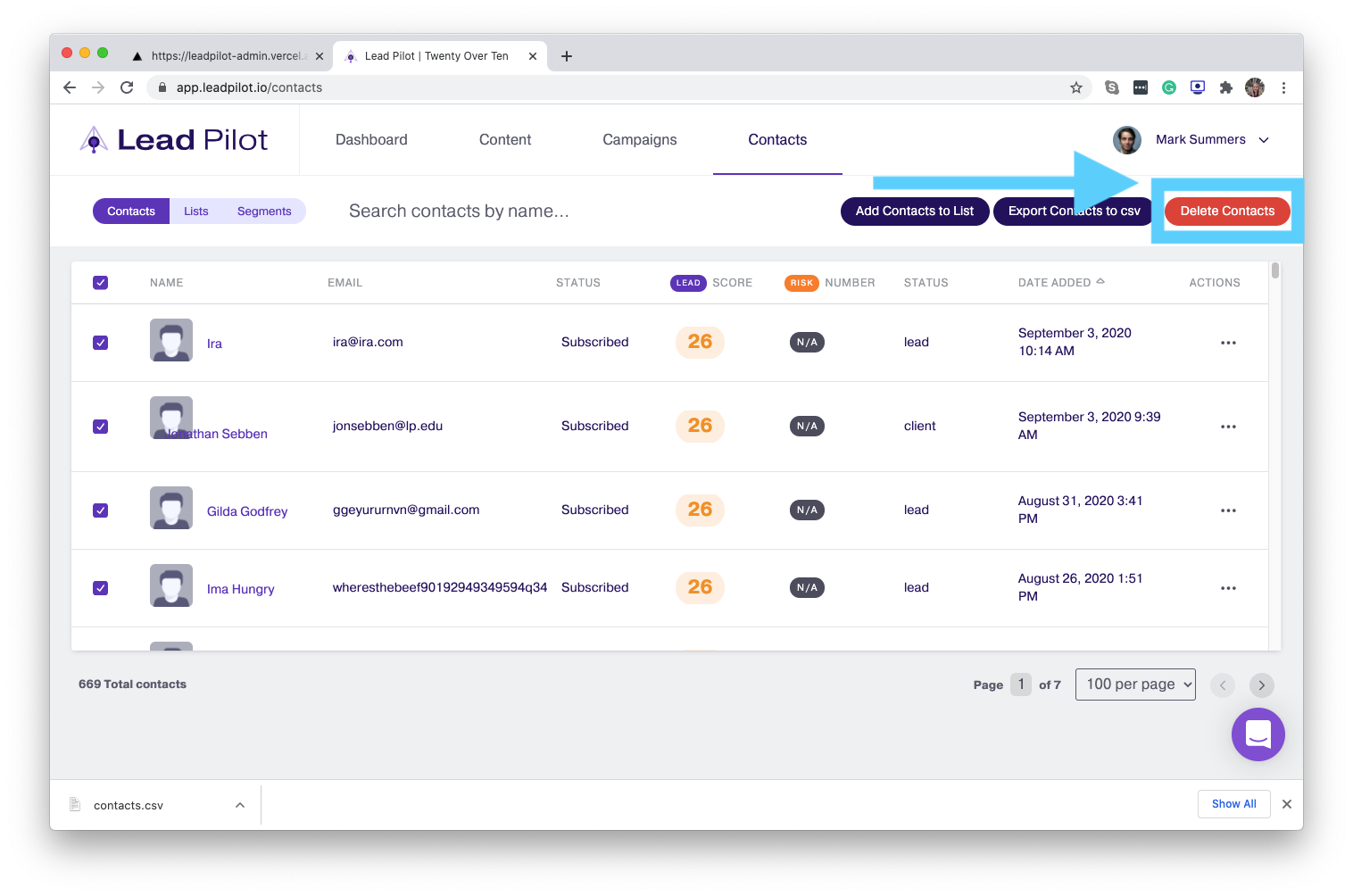Click the Lead Pilot logo
Image resolution: width=1353 pixels, height=896 pixels.
175,140
